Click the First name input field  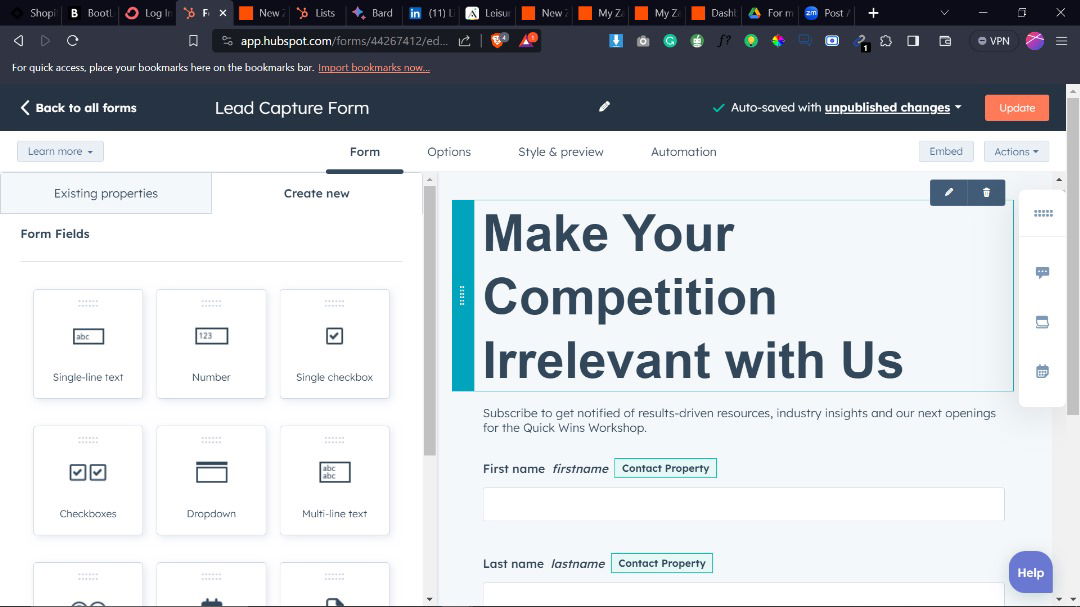point(743,504)
